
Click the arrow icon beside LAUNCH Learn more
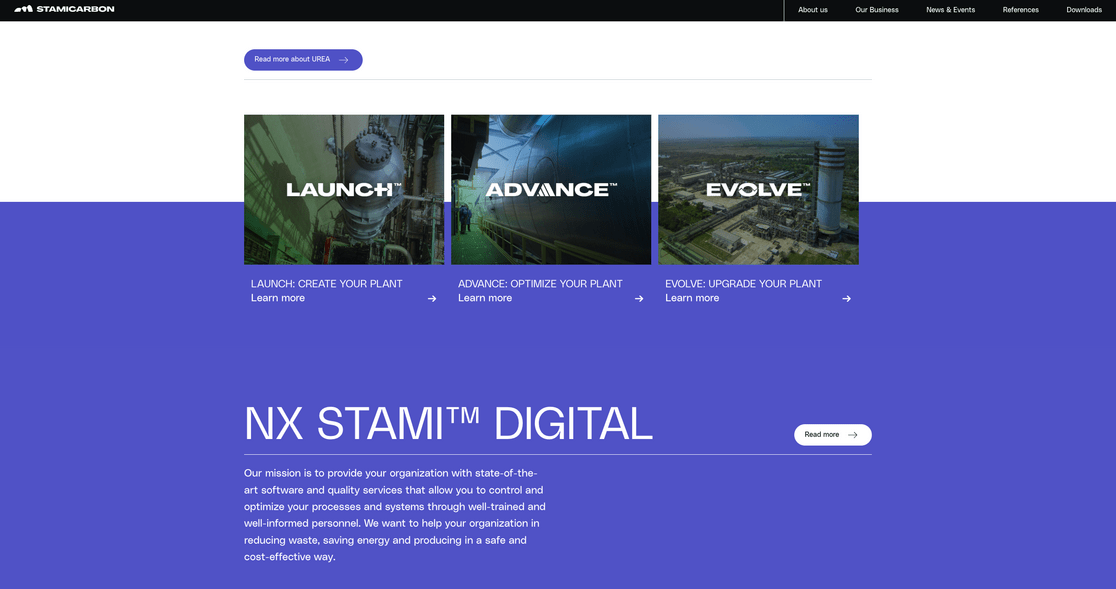point(432,299)
